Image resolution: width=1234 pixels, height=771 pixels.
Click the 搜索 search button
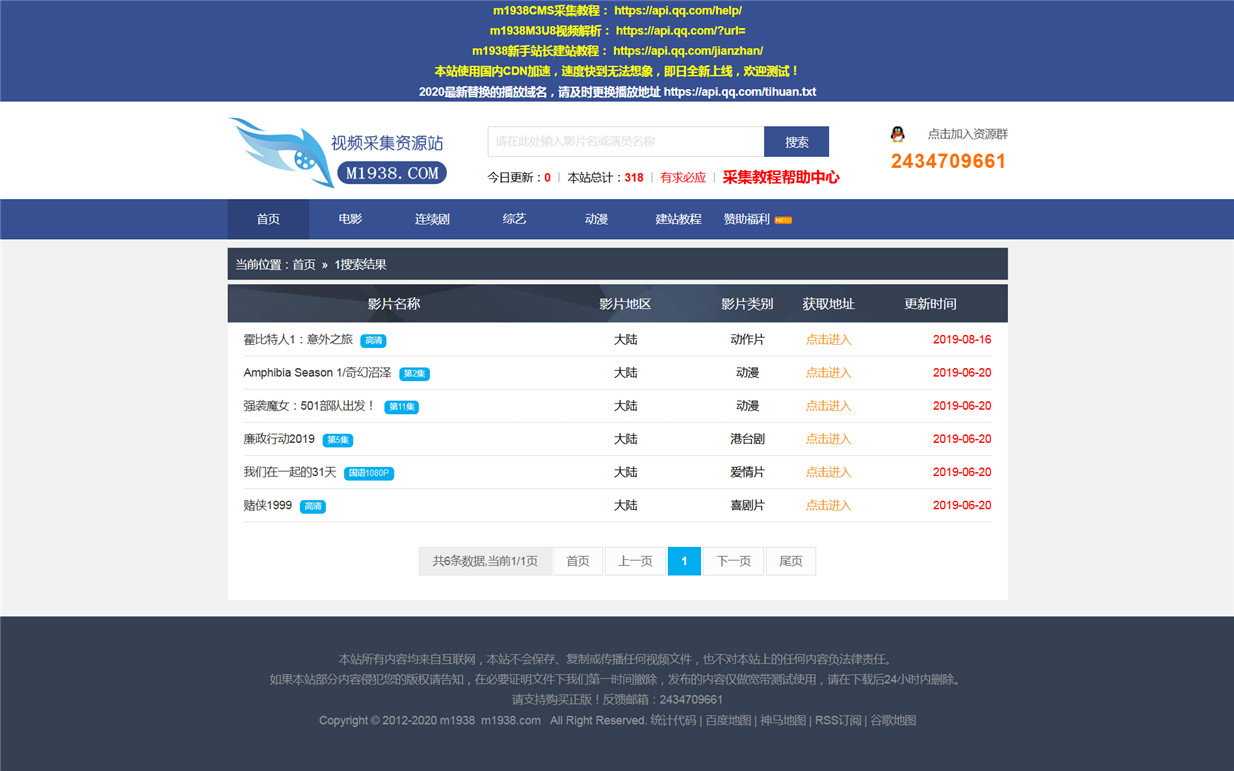point(797,142)
